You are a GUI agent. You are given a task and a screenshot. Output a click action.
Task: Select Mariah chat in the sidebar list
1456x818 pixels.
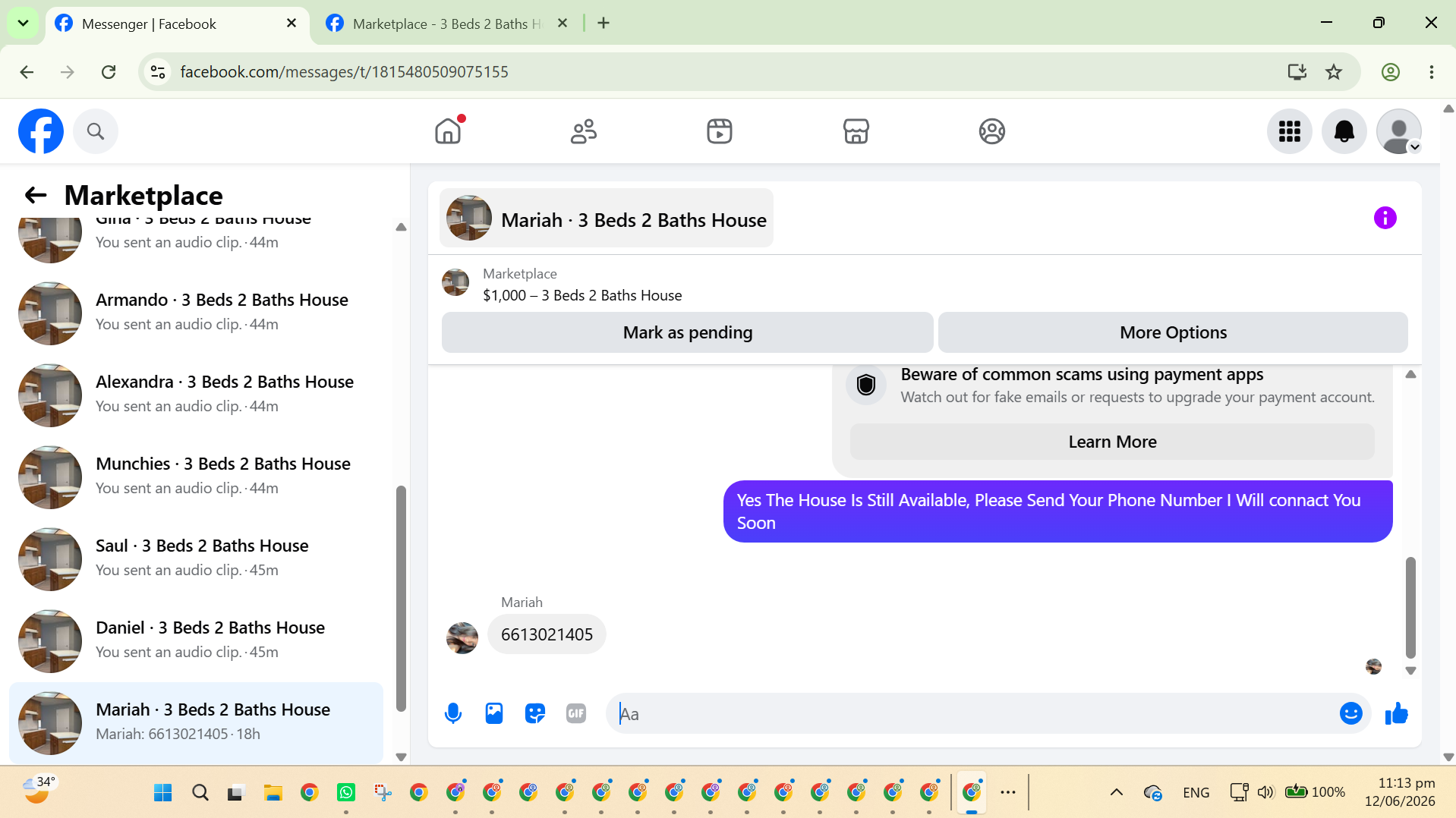tap(196, 722)
